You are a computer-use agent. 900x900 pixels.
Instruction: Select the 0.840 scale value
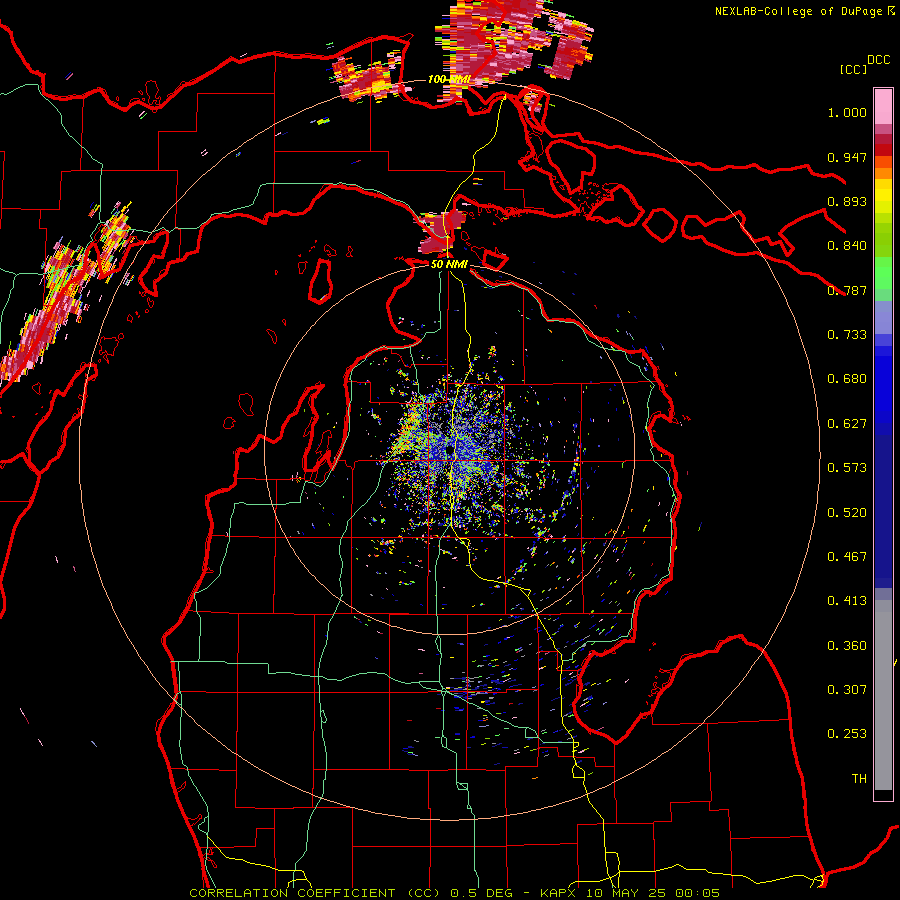[847, 246]
